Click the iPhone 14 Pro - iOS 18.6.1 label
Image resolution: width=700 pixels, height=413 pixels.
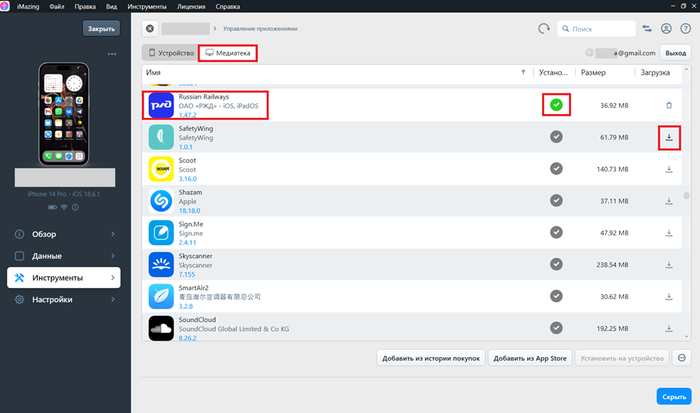pyautogui.click(x=64, y=194)
